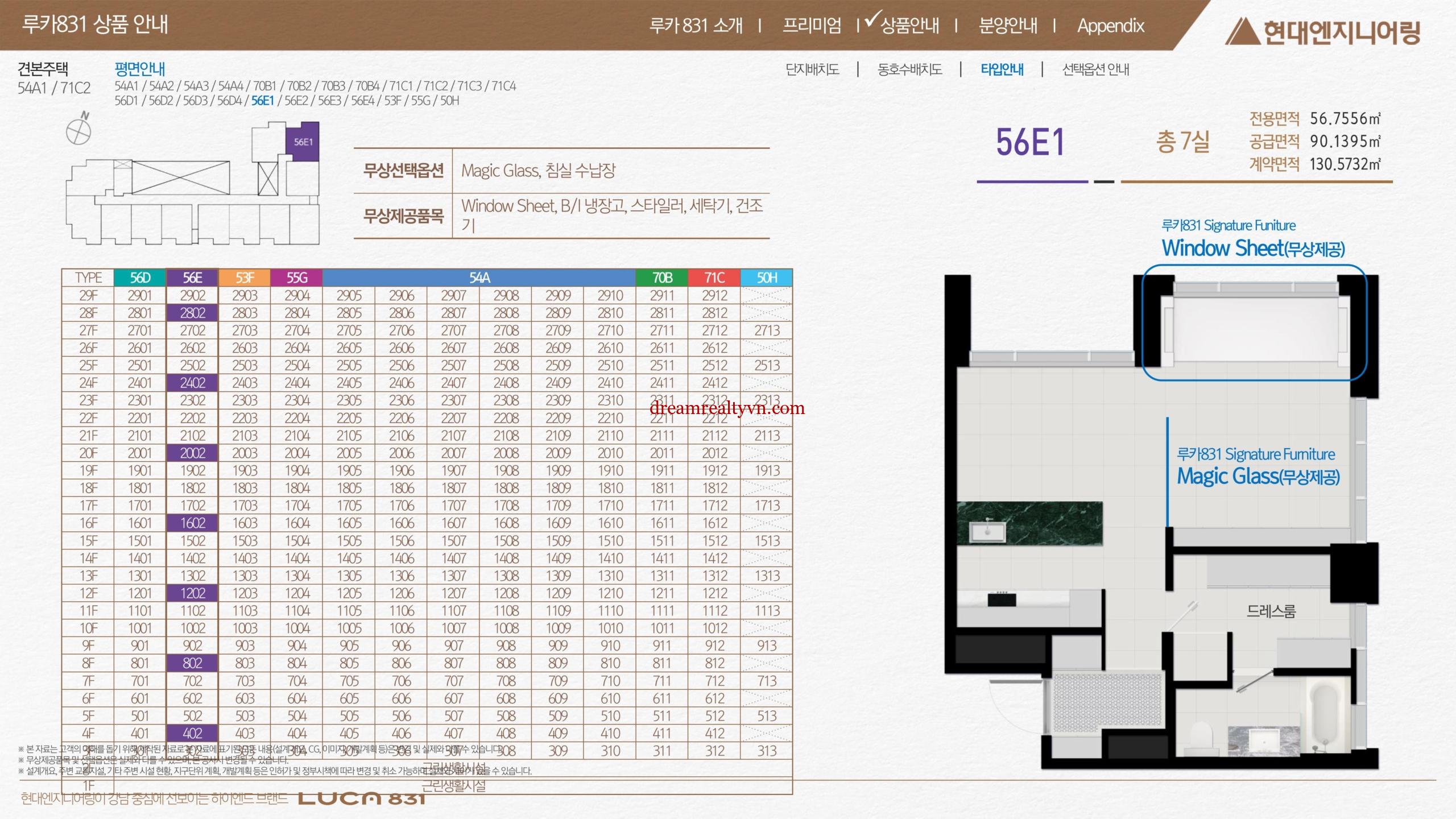This screenshot has height=819, width=1456.
Task: Switch to the 동호수배치도 tab
Action: coord(909,69)
